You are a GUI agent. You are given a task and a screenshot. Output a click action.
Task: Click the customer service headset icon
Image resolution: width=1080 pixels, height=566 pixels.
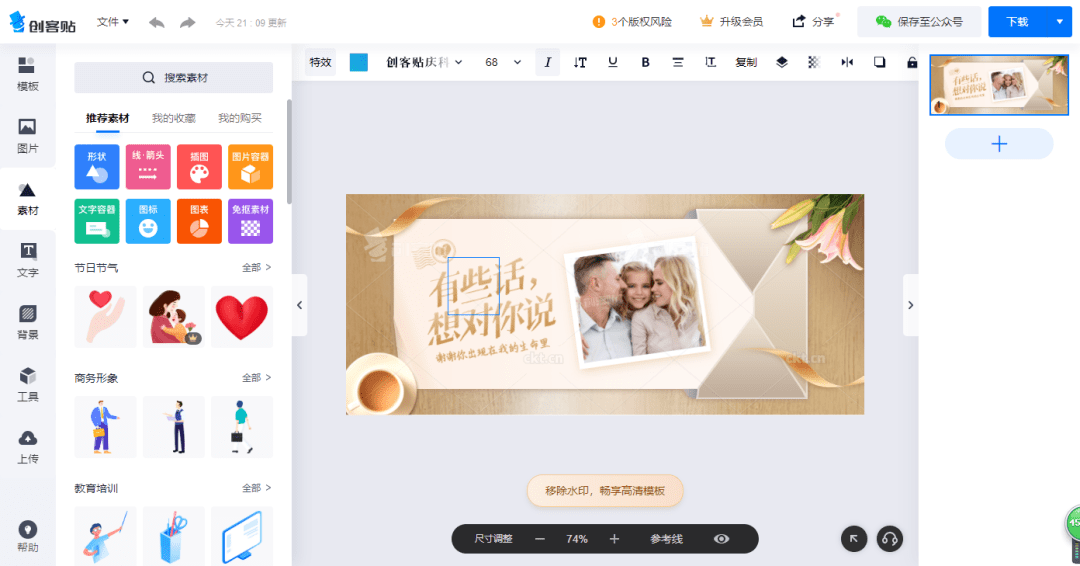pyautogui.click(x=889, y=538)
